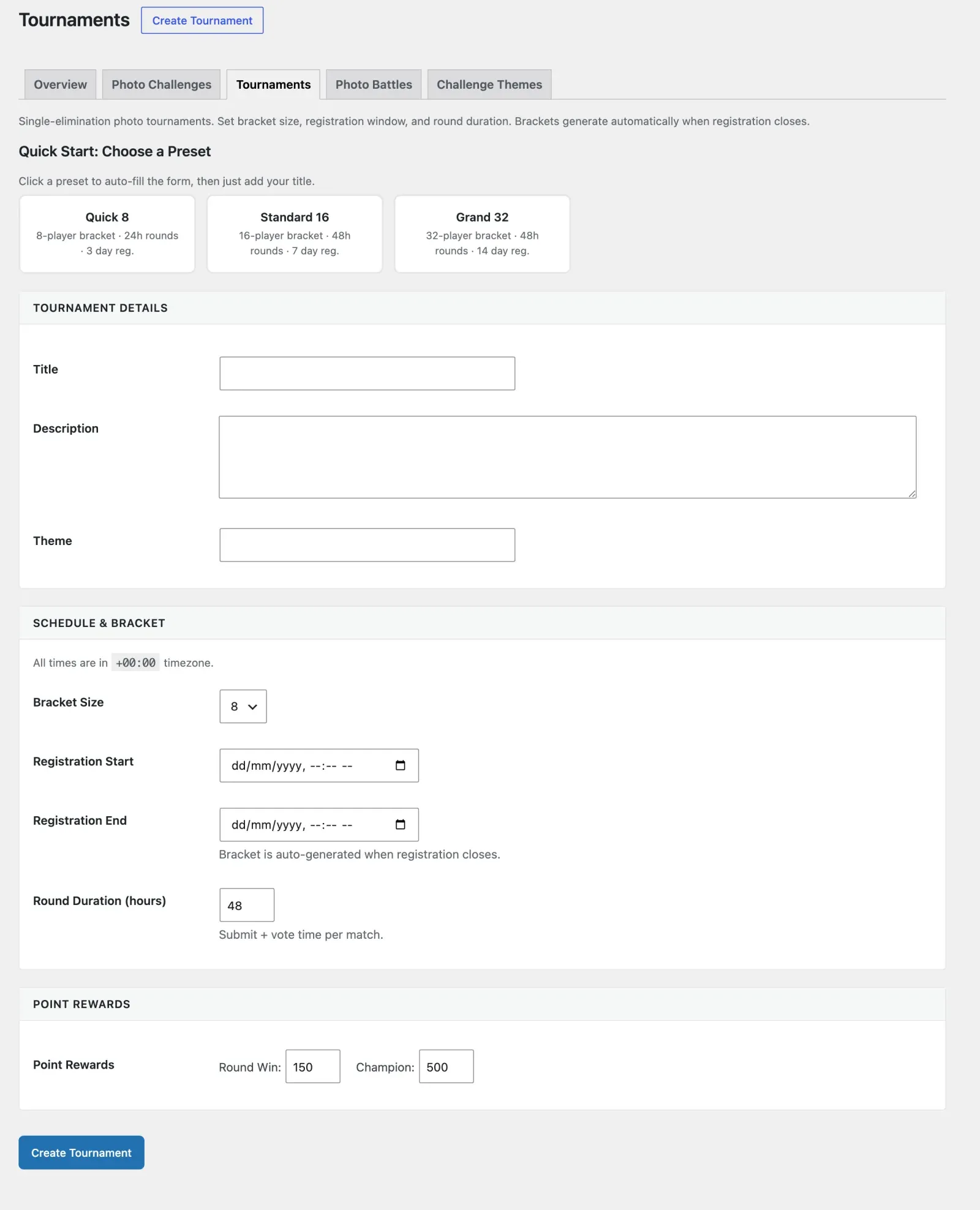Click the 'Round Duration (hours)' label
The image size is (980, 1210).
click(x=99, y=901)
